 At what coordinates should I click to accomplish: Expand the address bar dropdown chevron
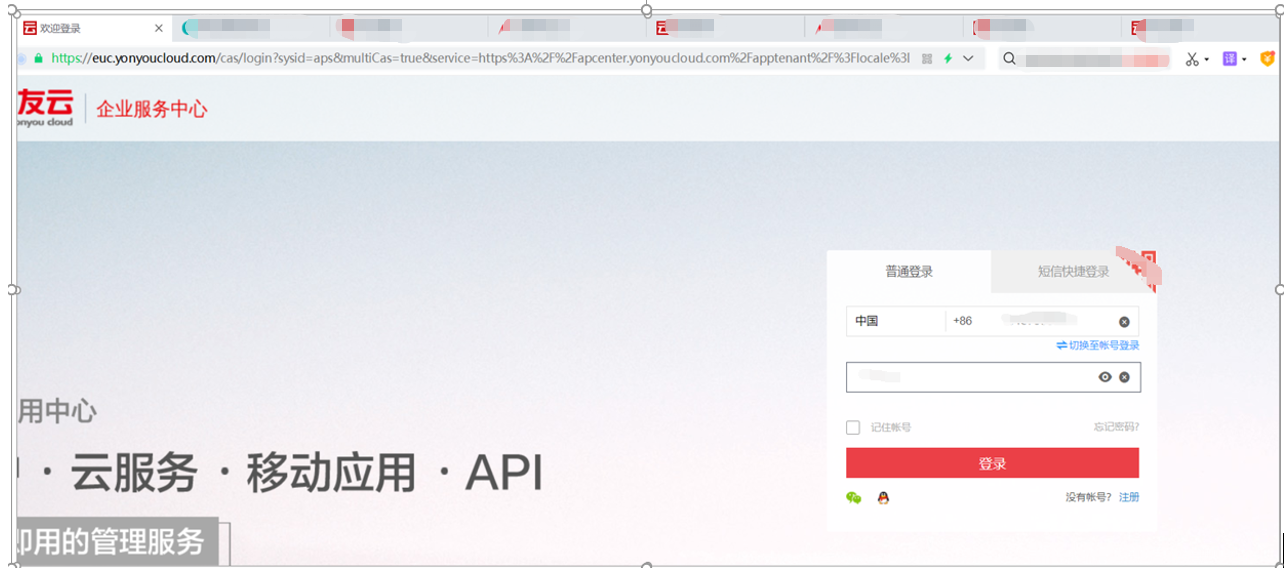coord(968,59)
